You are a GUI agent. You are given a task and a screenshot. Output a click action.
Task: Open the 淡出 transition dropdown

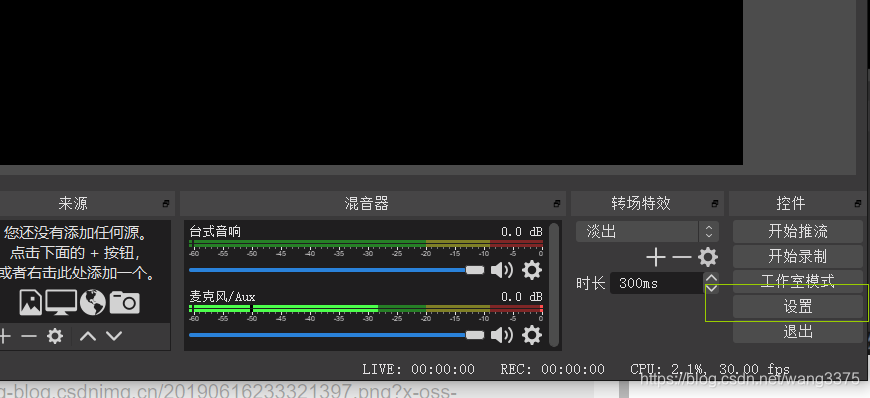click(x=647, y=231)
